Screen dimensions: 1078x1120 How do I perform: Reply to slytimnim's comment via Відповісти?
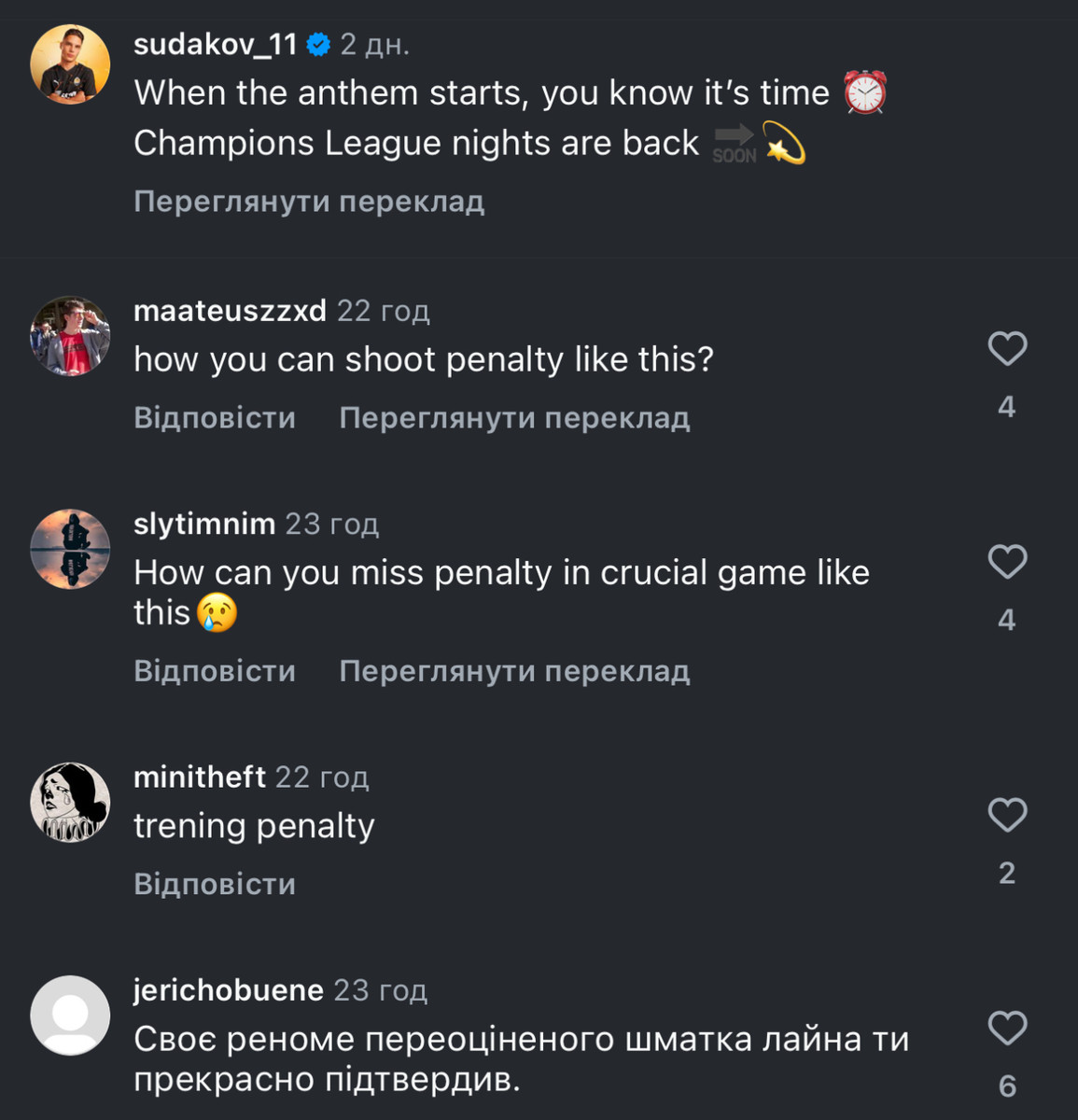click(x=215, y=671)
